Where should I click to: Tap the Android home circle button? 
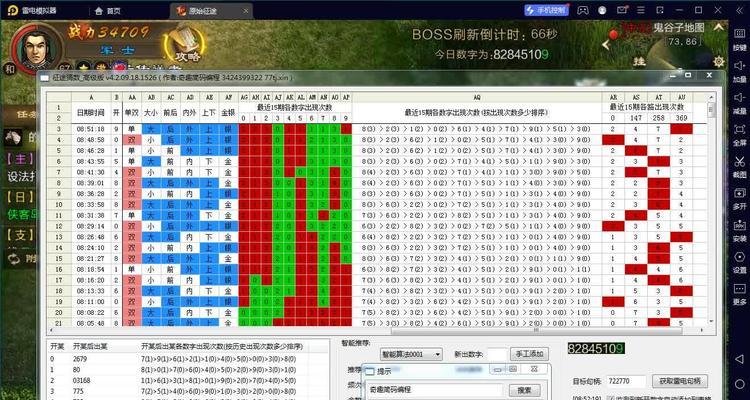coord(739,386)
